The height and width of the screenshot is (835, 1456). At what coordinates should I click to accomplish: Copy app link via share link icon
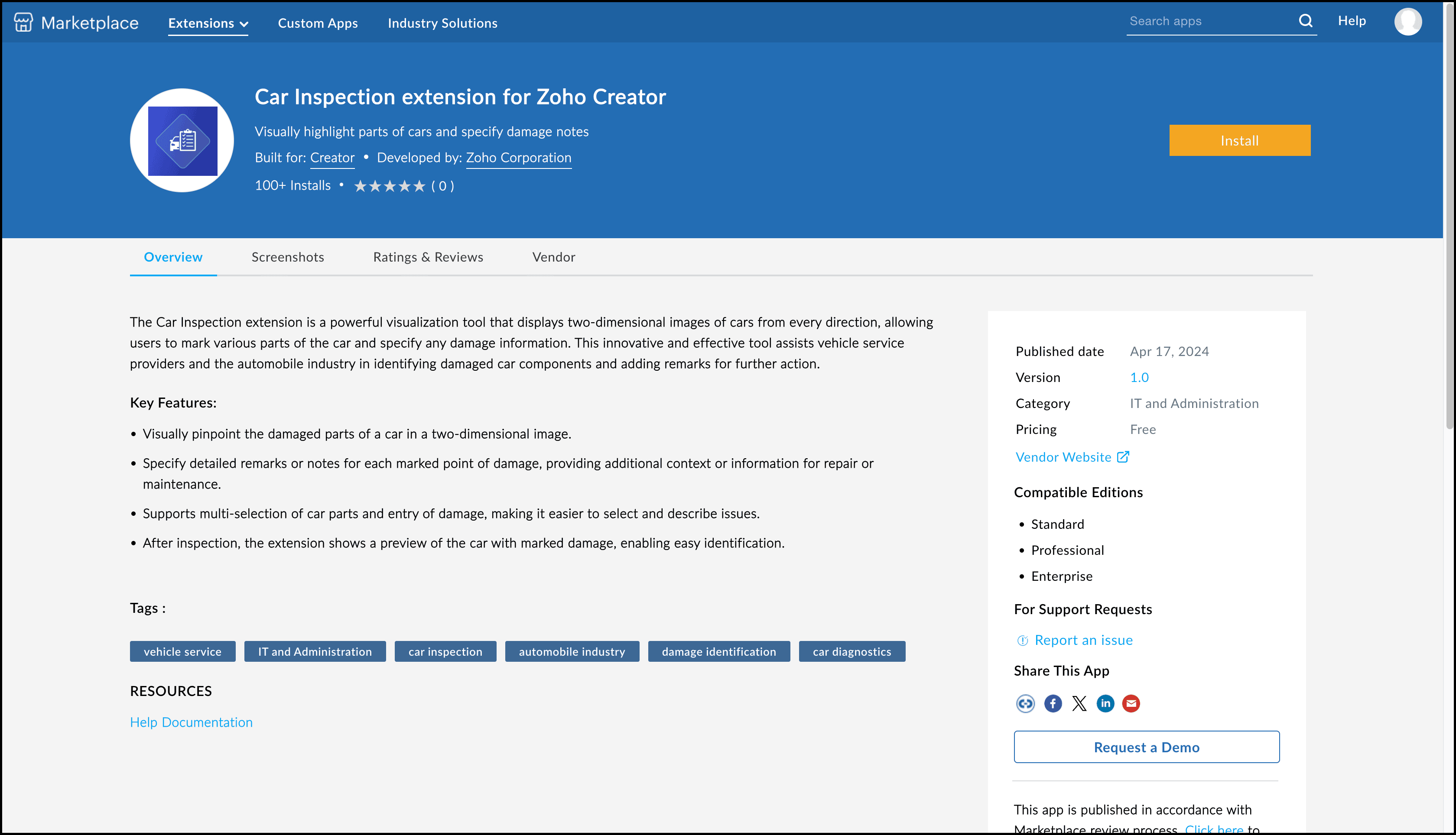(x=1025, y=703)
